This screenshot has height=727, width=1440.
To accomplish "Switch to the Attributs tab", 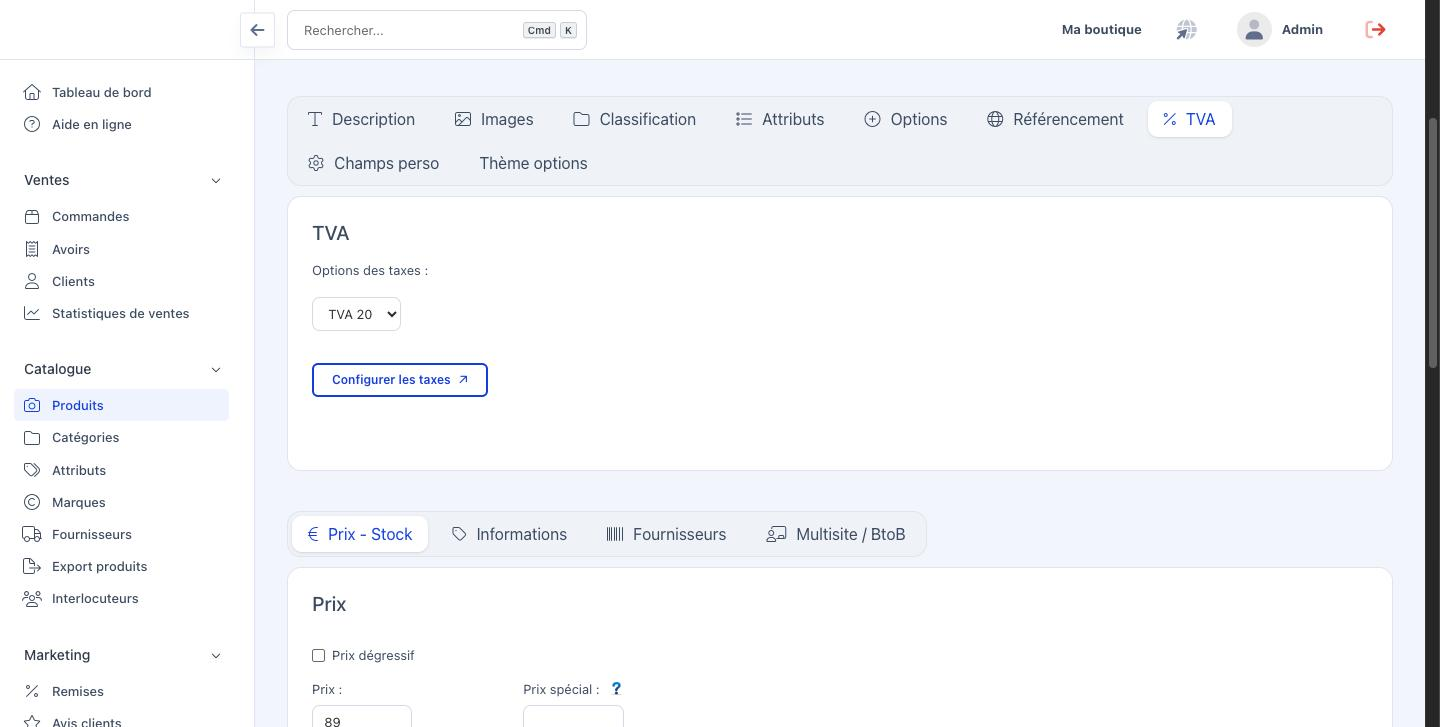I will (780, 119).
